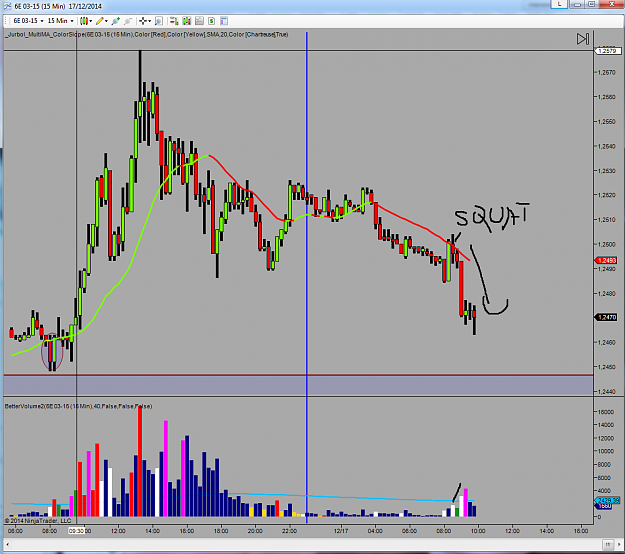This screenshot has width=625, height=554.
Task: Click the black 1.2470 current price marker
Action: (606, 317)
